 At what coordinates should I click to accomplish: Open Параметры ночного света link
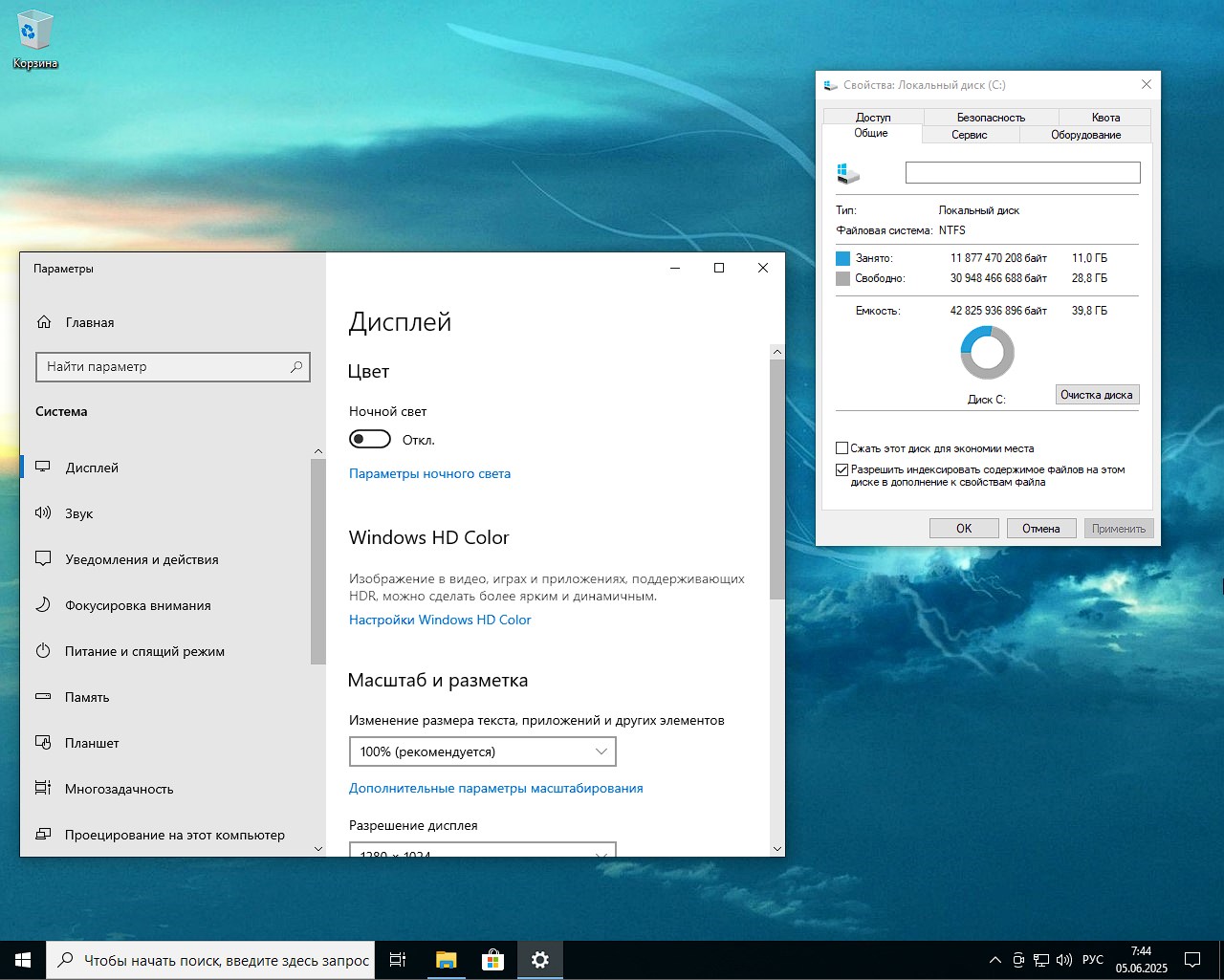(429, 473)
